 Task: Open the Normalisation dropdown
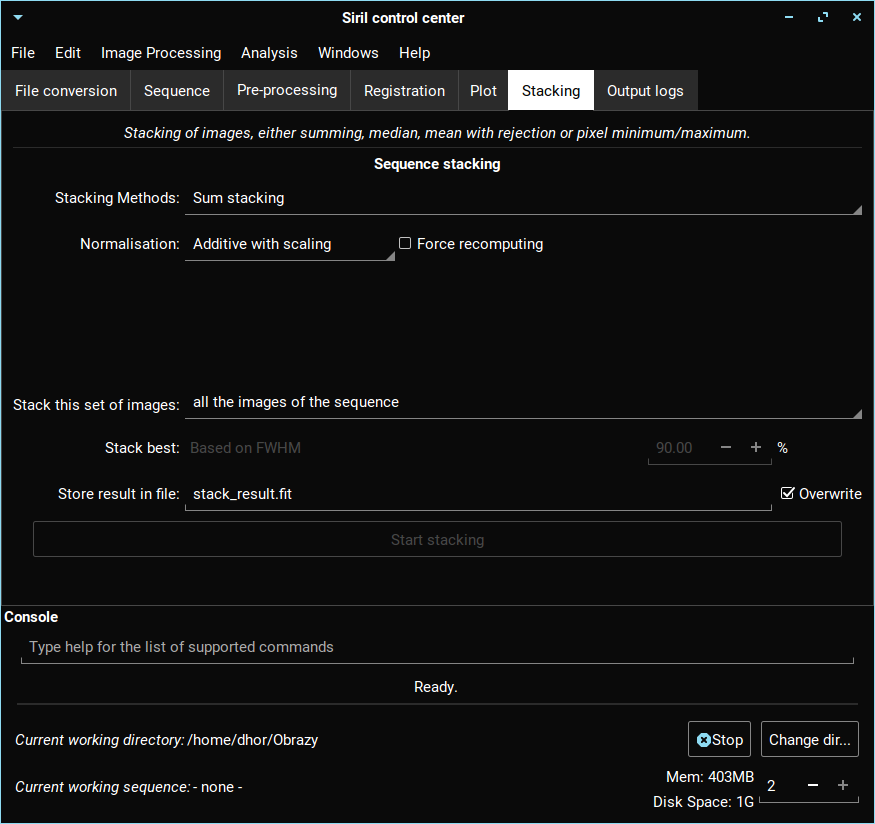point(290,244)
